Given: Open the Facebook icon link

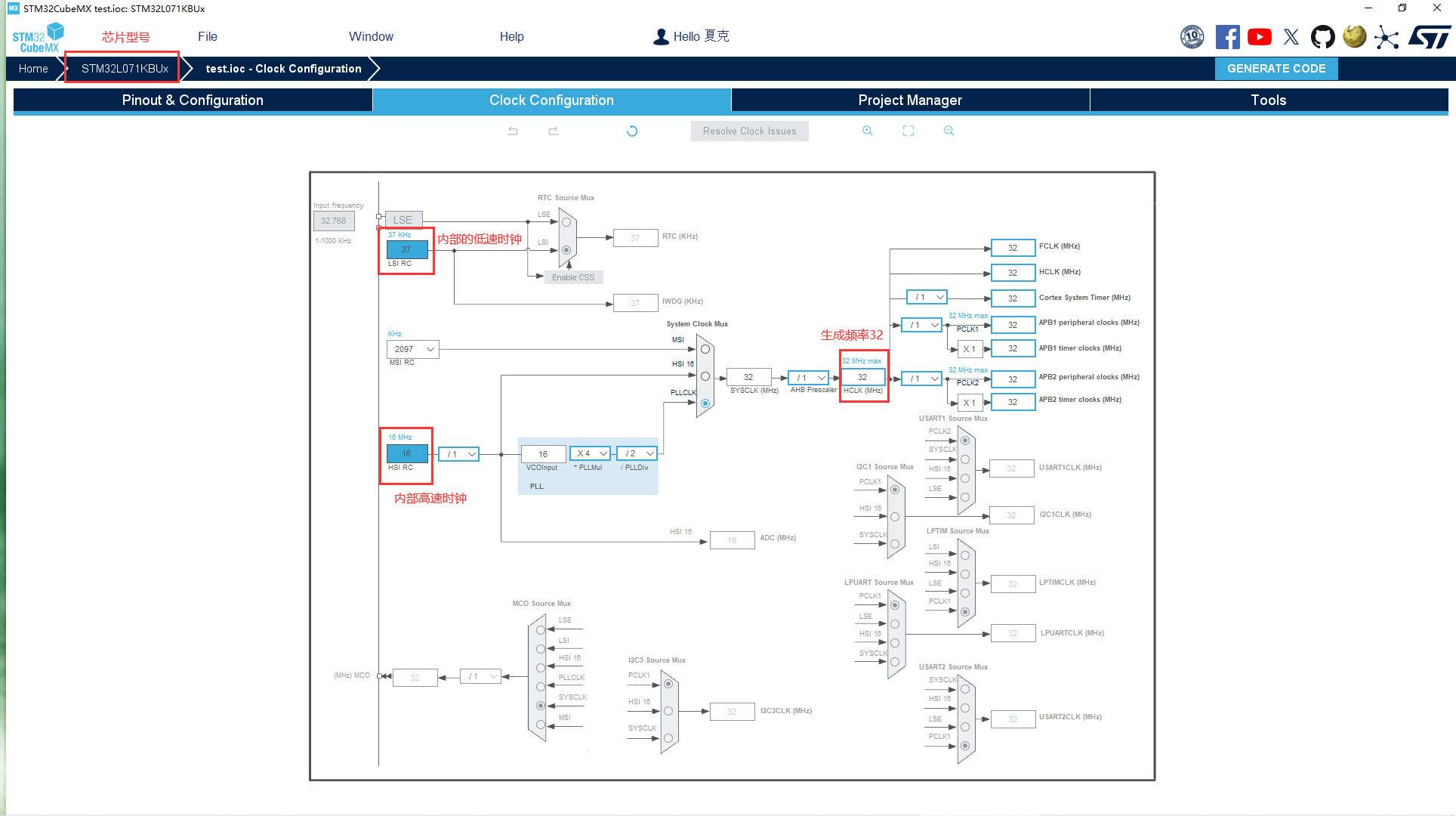Looking at the screenshot, I should pyautogui.click(x=1227, y=36).
